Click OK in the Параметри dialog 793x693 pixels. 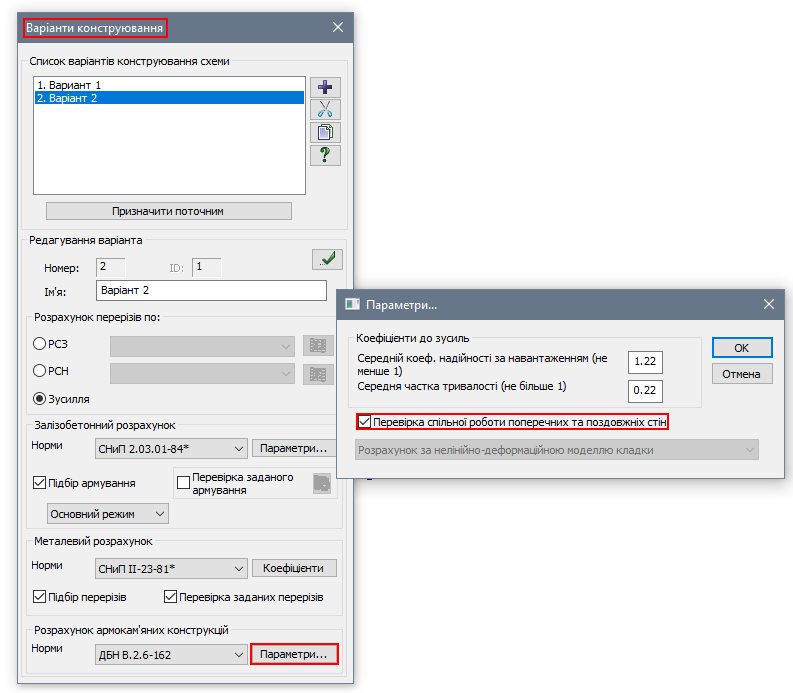(742, 347)
